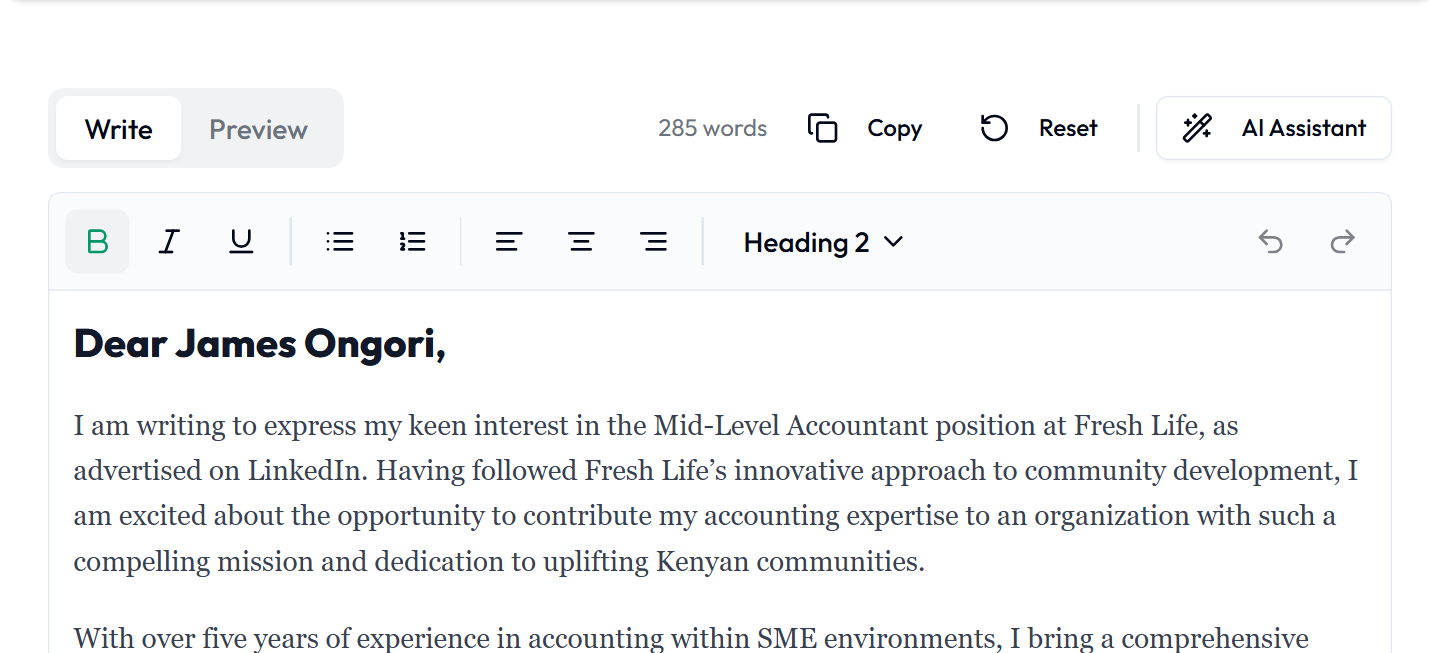Insert a numbered list
Viewport: 1440px width, 653px height.
[412, 242]
